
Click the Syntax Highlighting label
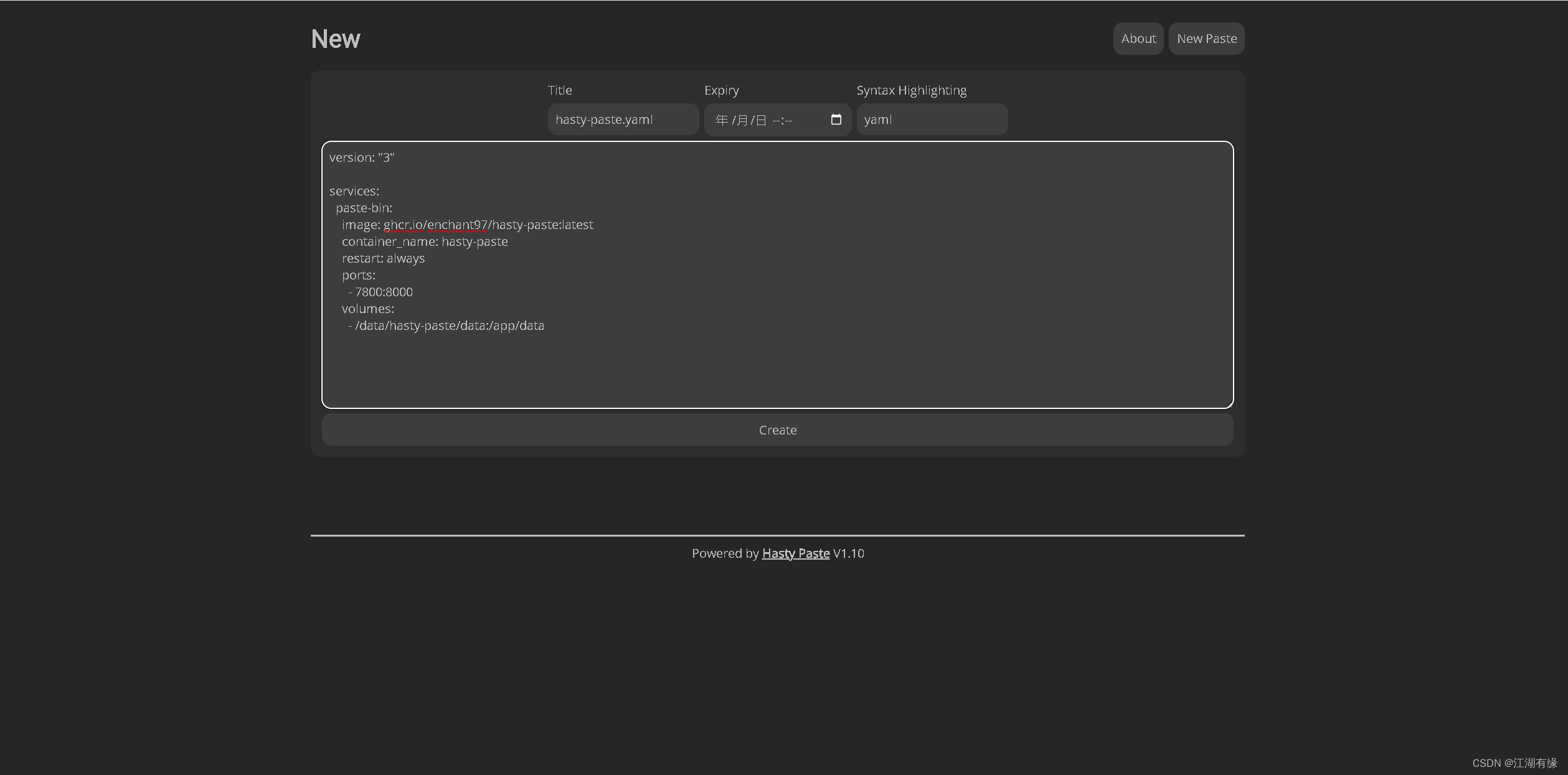coord(911,90)
